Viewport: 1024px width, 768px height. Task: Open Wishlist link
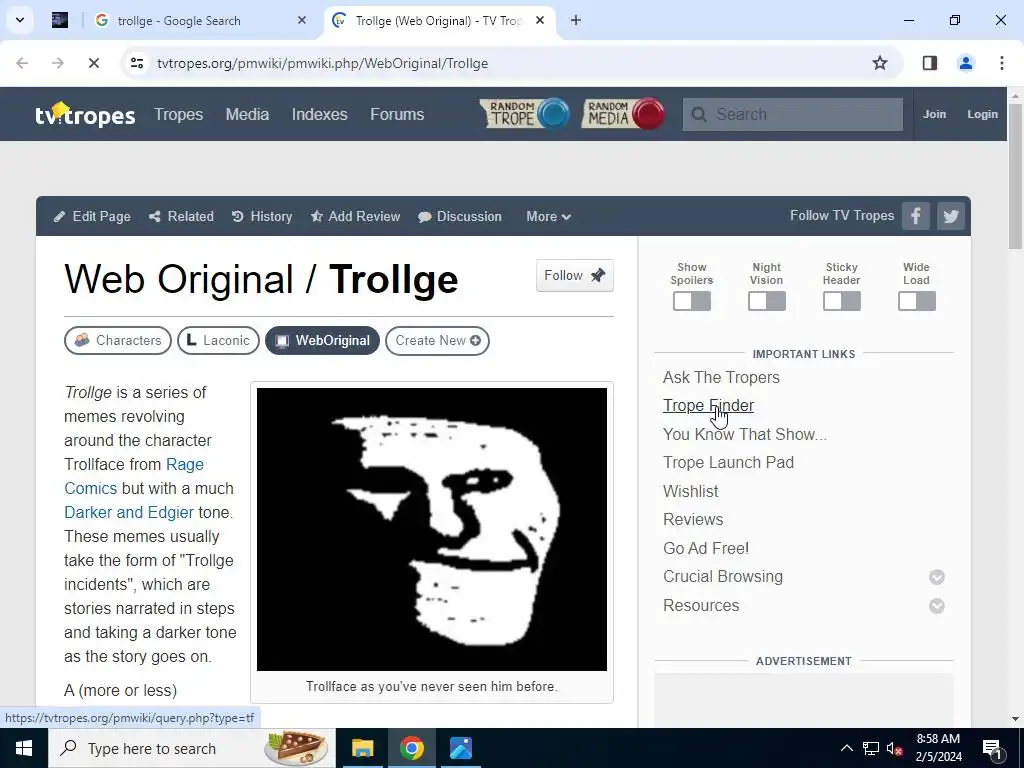[x=690, y=491]
